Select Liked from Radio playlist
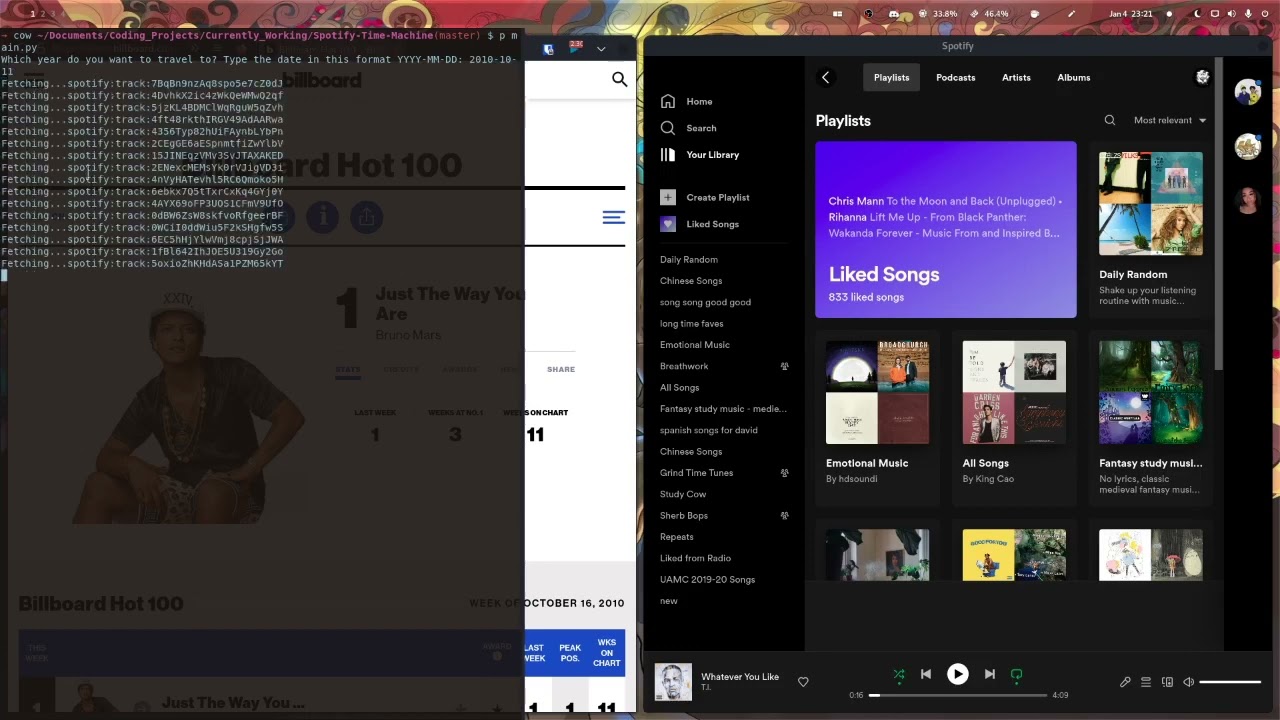The height and width of the screenshot is (720, 1280). [695, 558]
